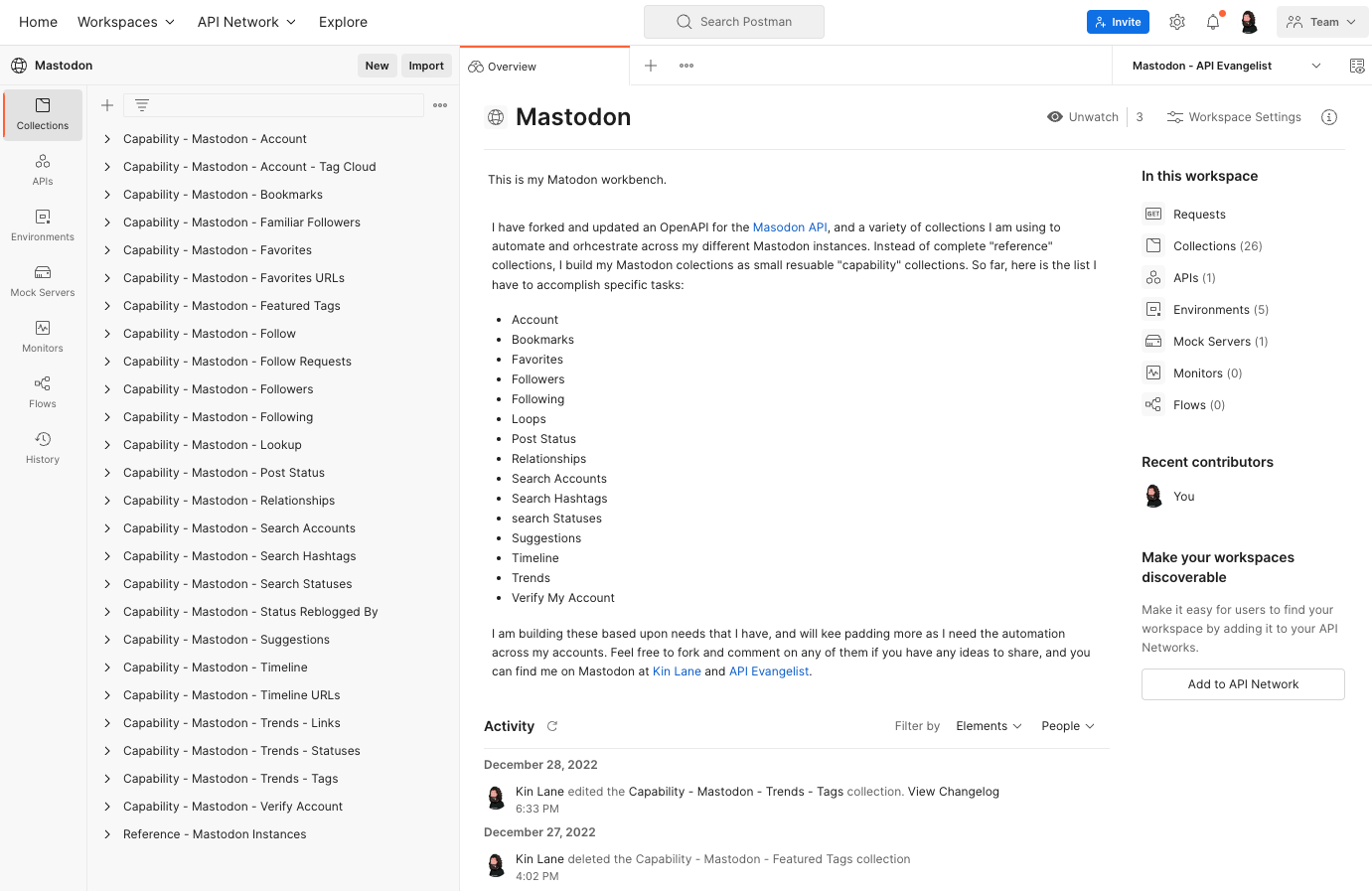Open the Masodon API link

click(x=790, y=227)
